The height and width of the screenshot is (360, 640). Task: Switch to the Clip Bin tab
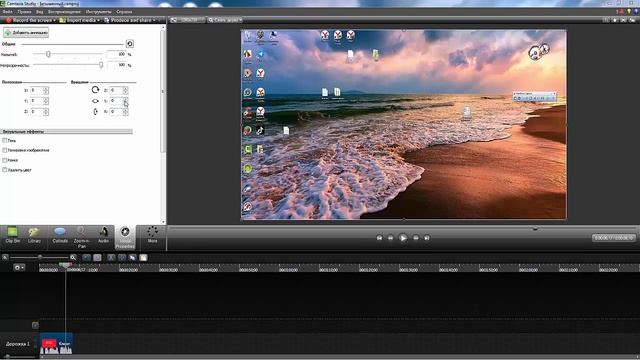pos(13,236)
